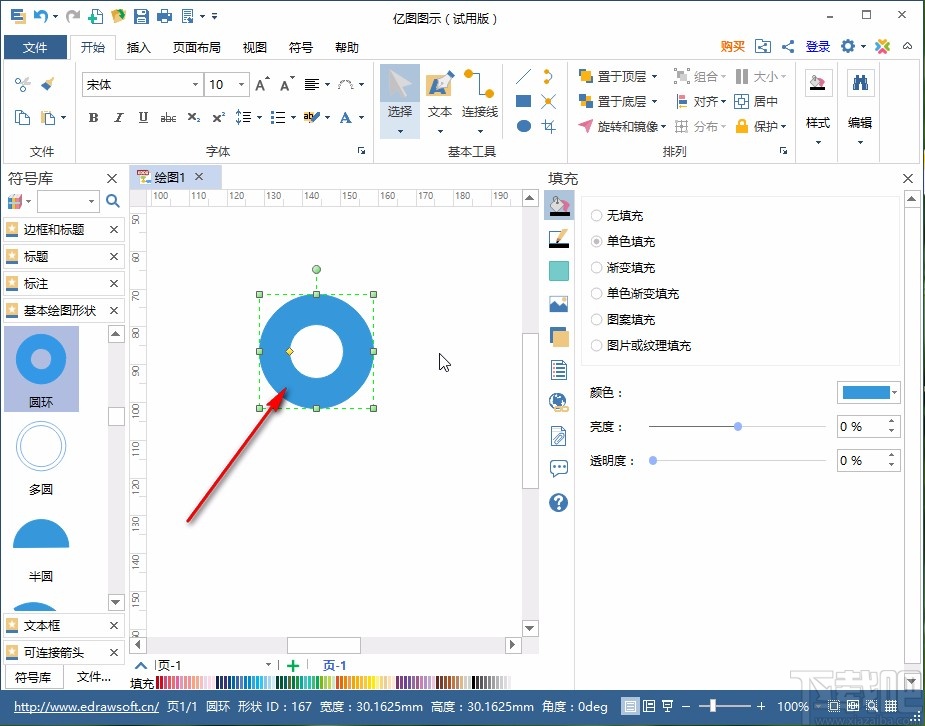Click the share icon in top right
Screen dimensions: 925x726
coord(788,47)
